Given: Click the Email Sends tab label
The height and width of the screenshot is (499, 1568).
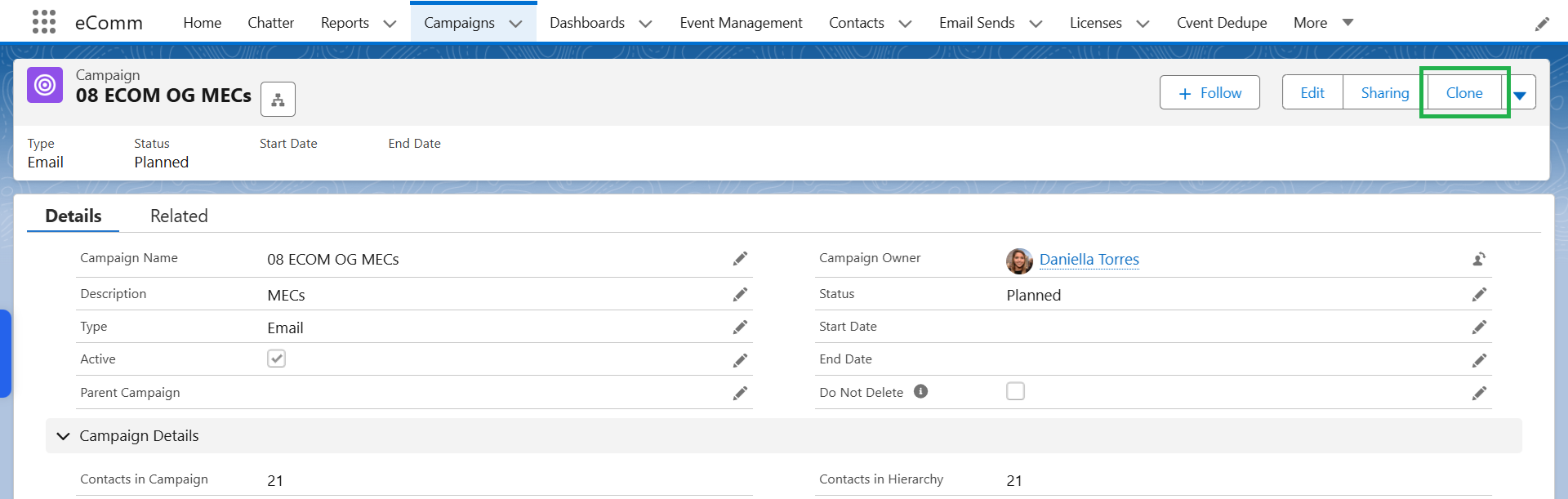Looking at the screenshot, I should (977, 23).
